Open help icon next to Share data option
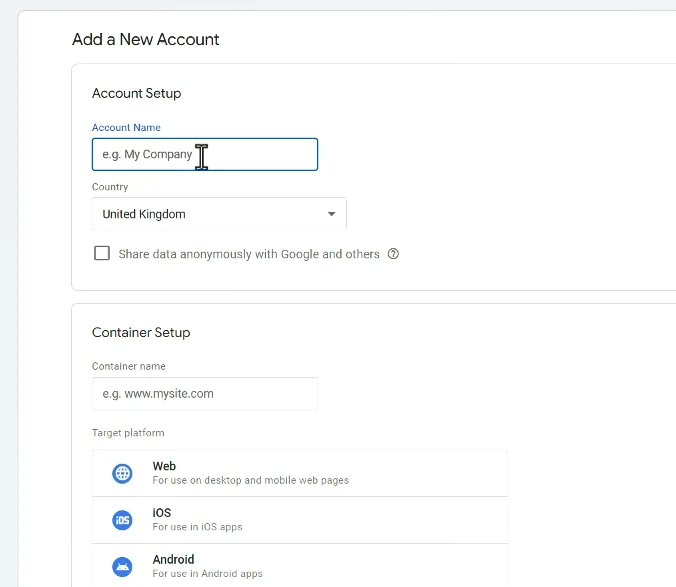Screen dimensions: 676x587 (x=393, y=254)
